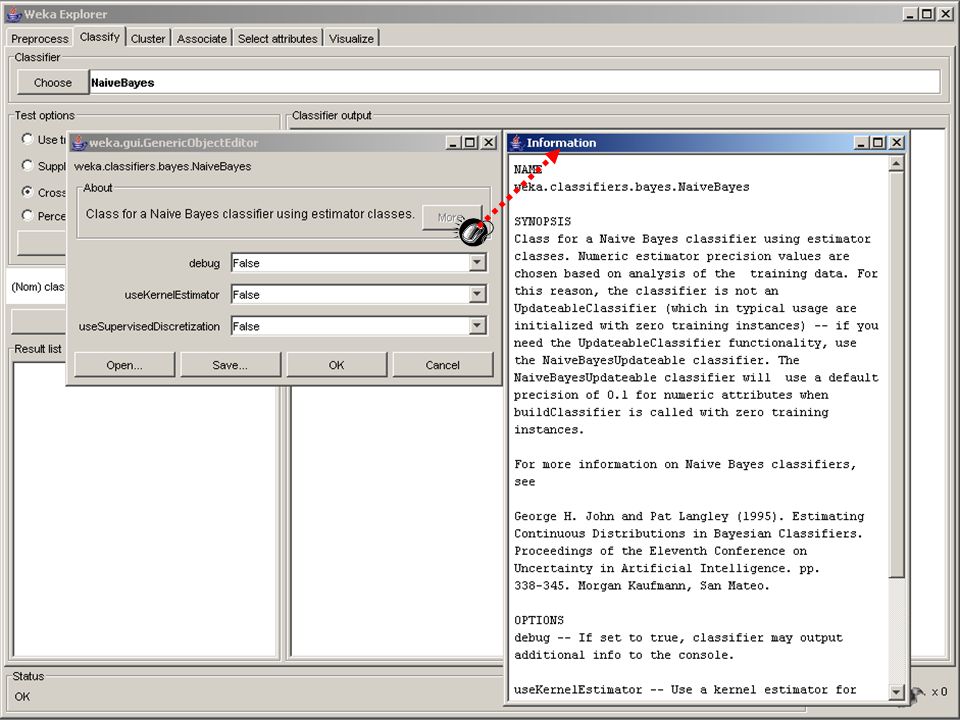Click the 'OPTIONS' heading in Information window
The height and width of the screenshot is (720, 960).
coord(539,620)
